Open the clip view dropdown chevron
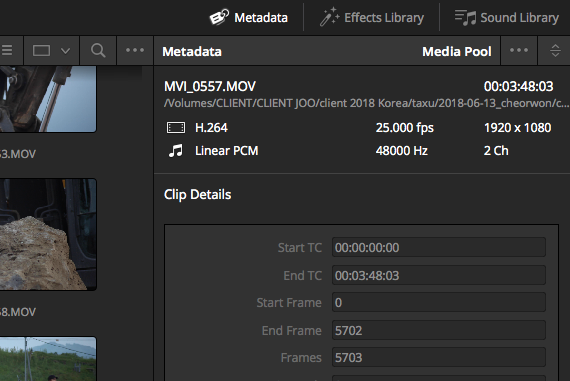The height and width of the screenshot is (381, 570). pyautogui.click(x=65, y=51)
